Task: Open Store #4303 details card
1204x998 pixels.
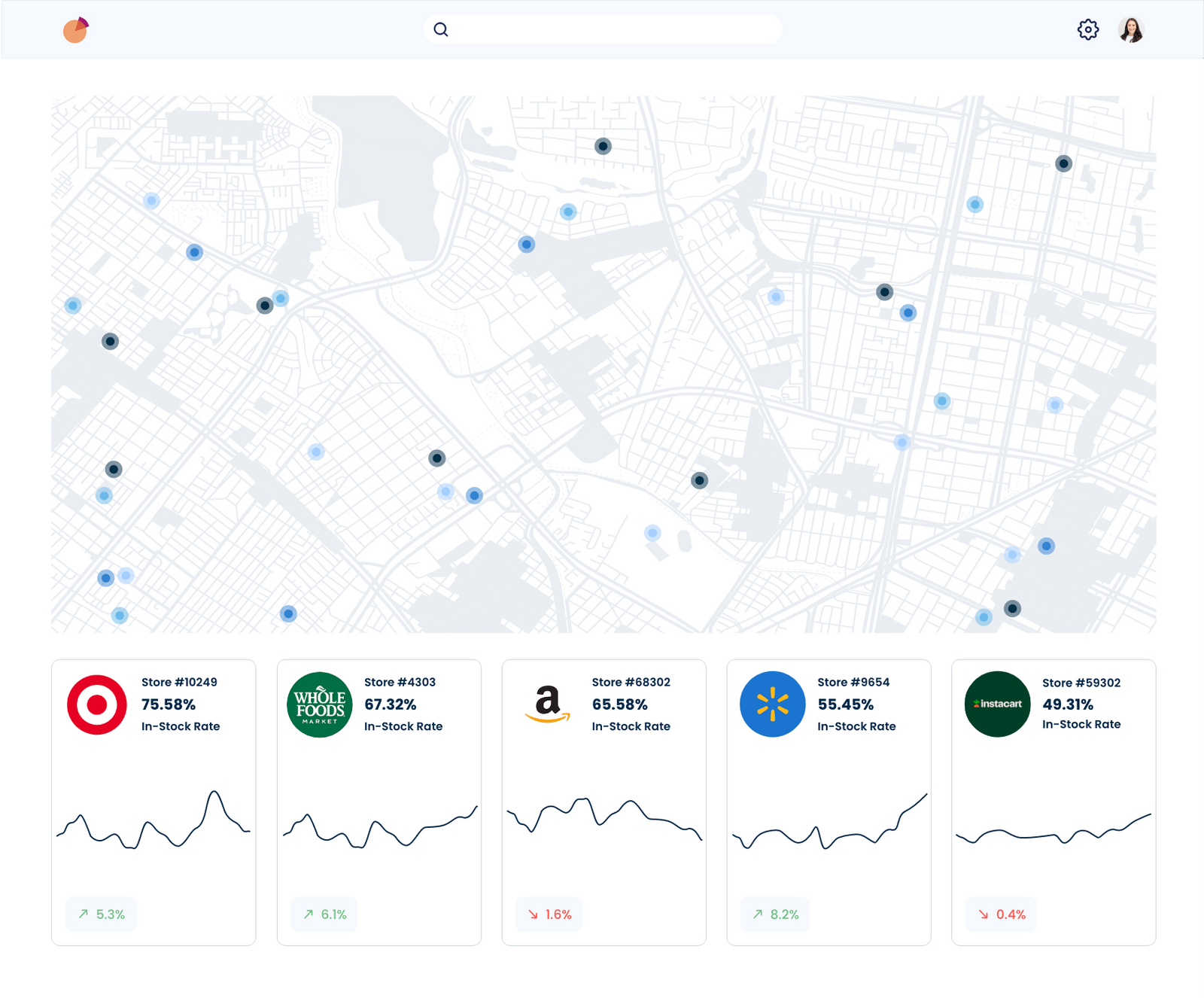Action: tap(379, 800)
